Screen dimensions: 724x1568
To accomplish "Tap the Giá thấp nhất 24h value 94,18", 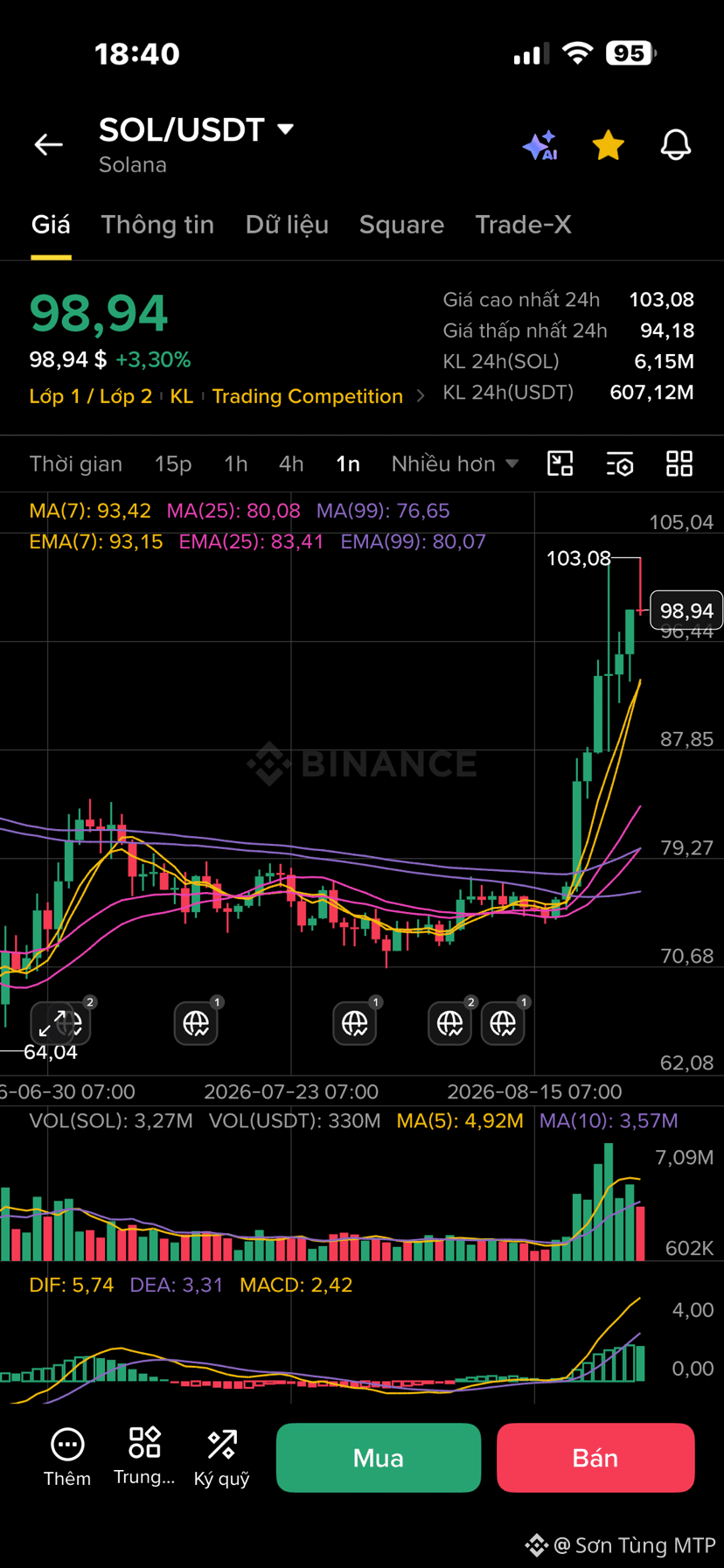I will click(x=667, y=331).
